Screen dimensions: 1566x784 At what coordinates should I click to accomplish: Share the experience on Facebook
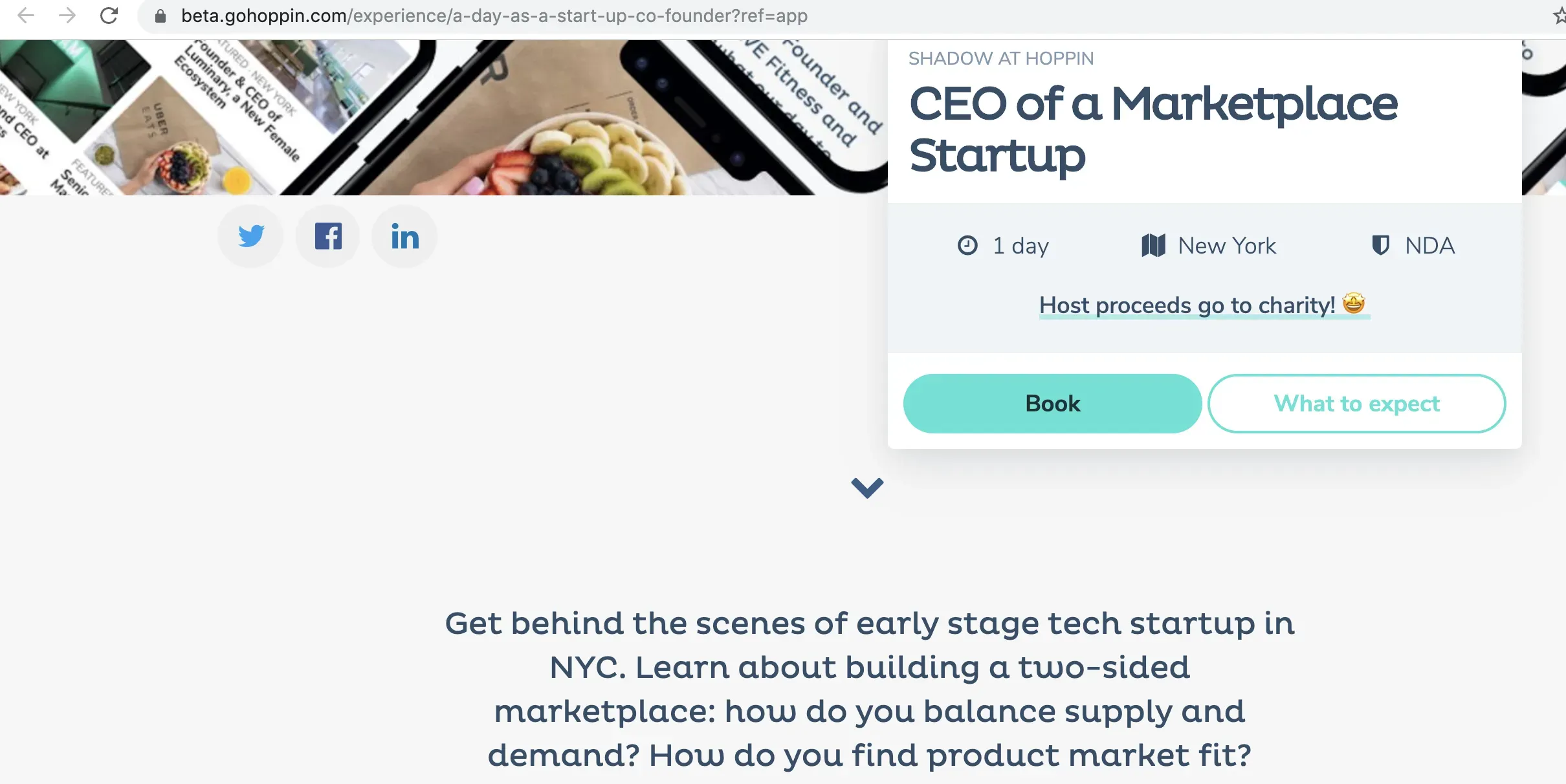tap(328, 236)
